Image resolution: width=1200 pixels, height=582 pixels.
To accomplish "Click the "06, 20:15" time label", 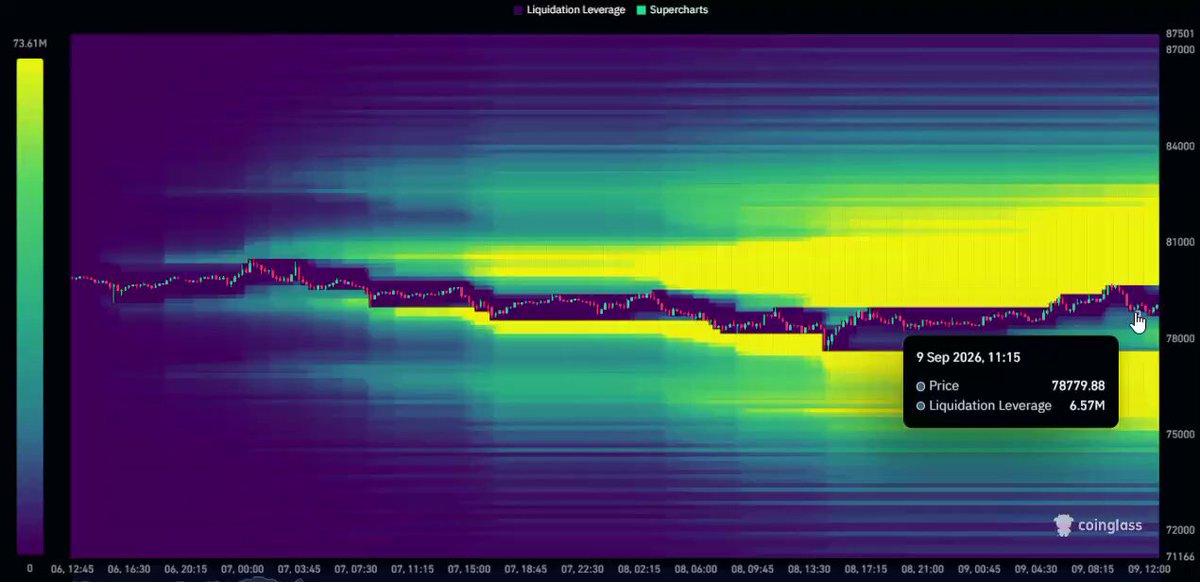I will pyautogui.click(x=184, y=568).
